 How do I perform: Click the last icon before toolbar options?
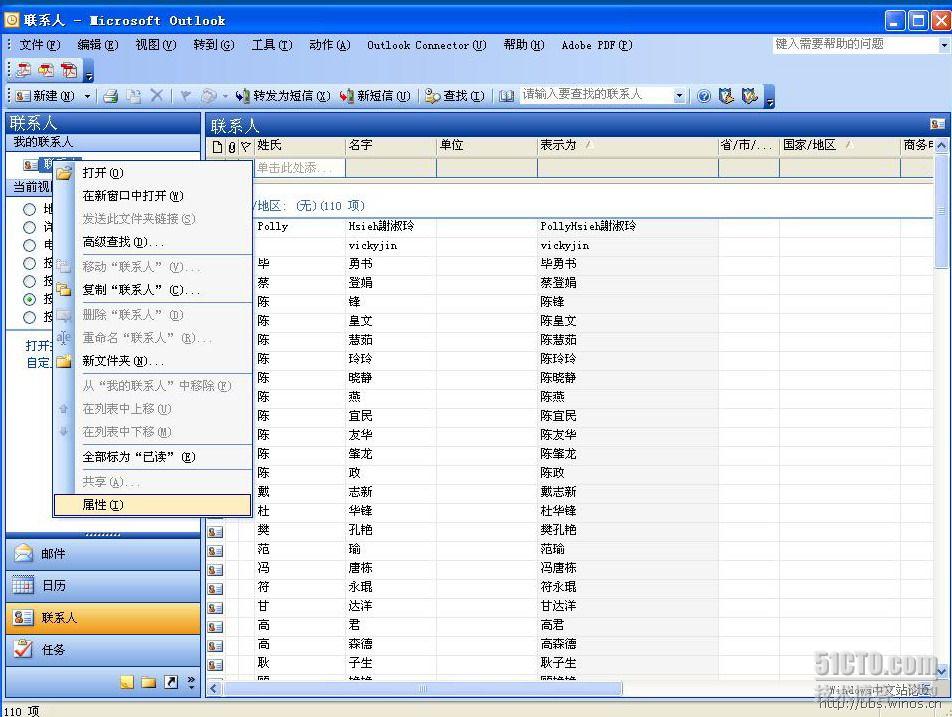pyautogui.click(x=750, y=96)
